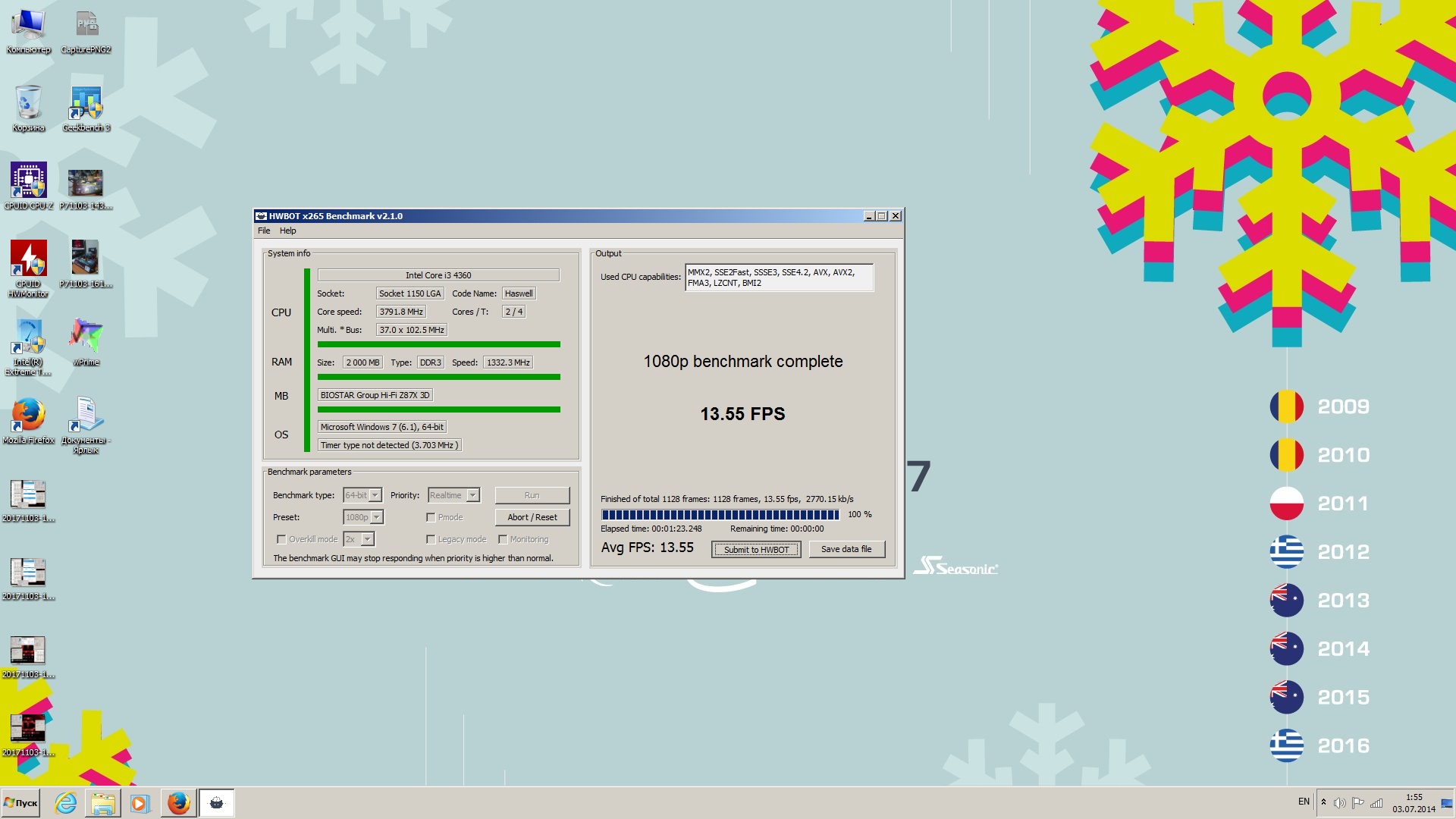
Task: Click the EN language indicator
Action: click(x=1304, y=802)
